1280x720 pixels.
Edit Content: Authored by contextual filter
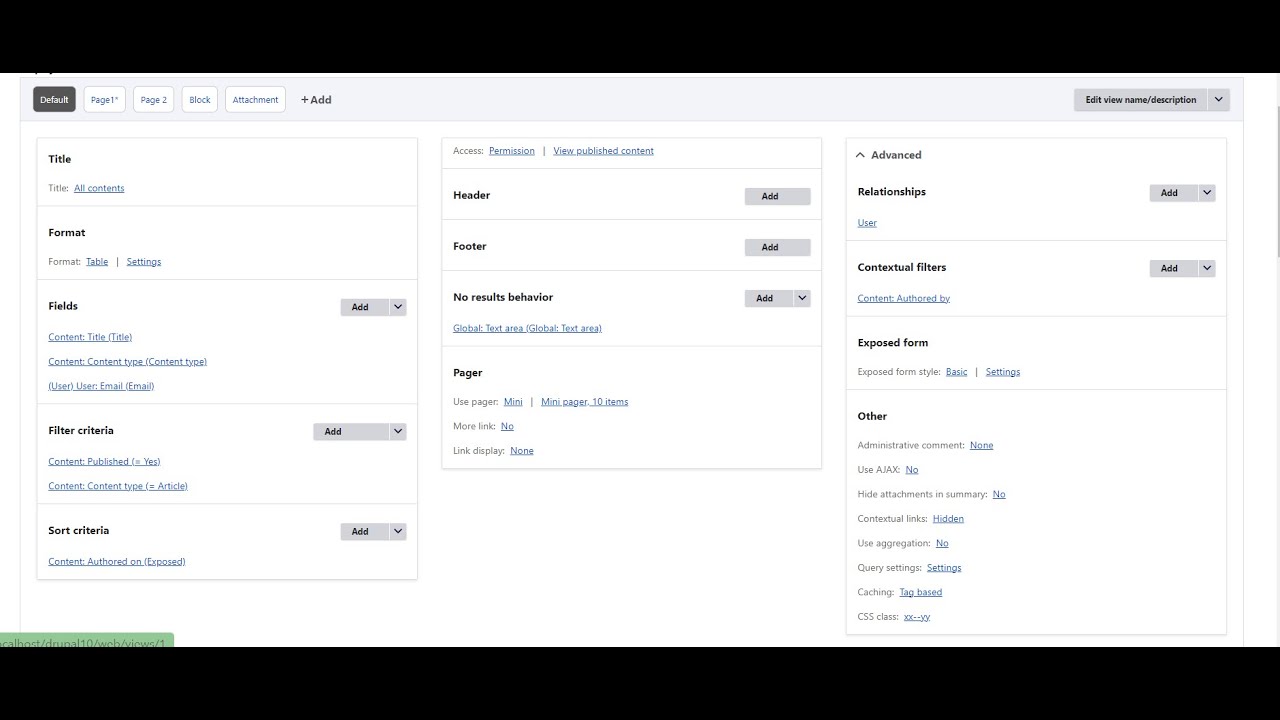tap(904, 298)
